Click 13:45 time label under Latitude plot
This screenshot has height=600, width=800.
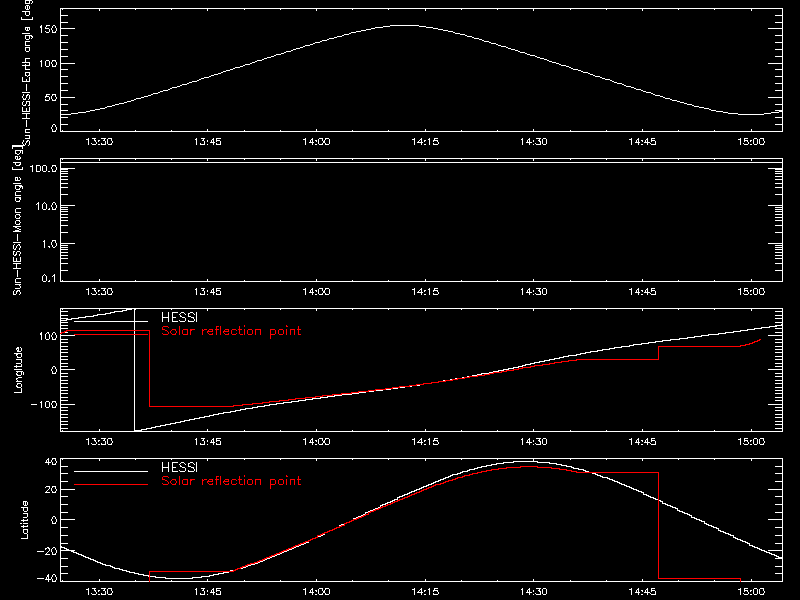(x=208, y=592)
